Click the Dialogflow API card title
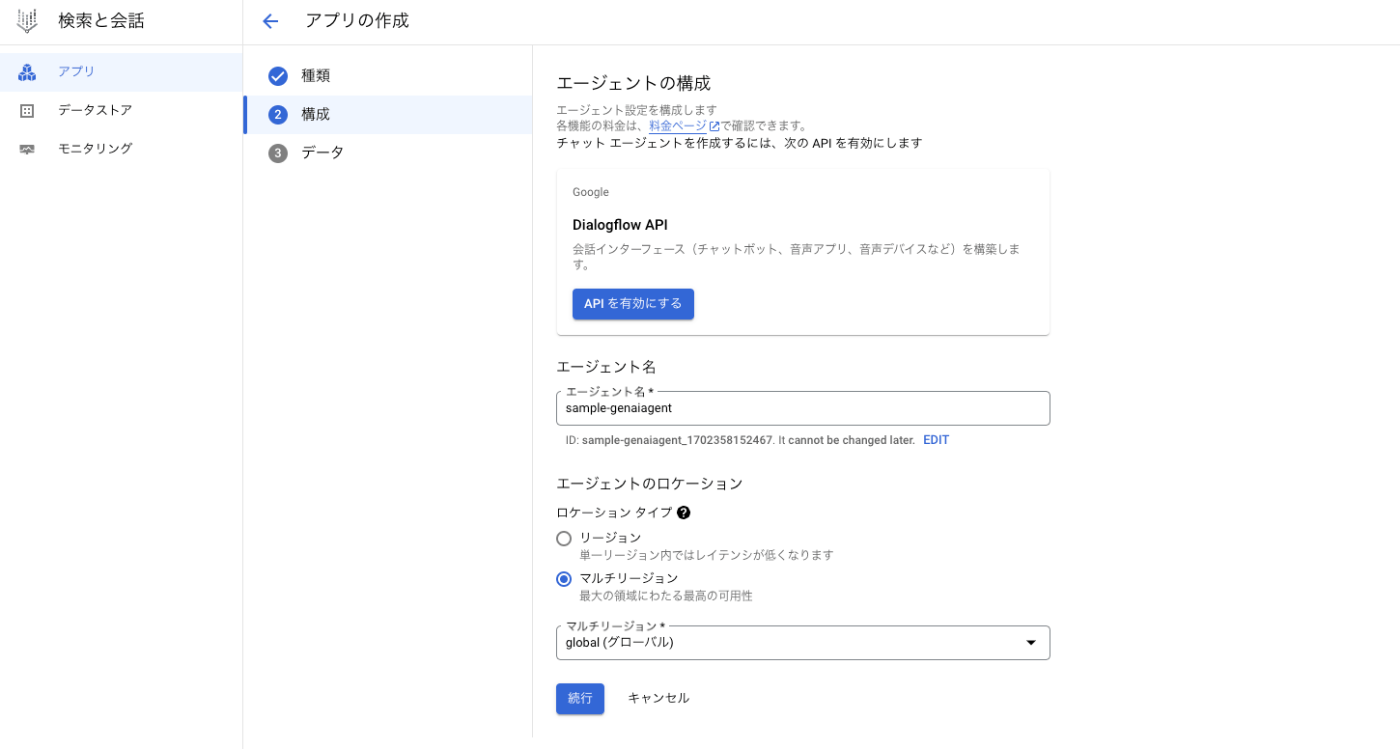The height and width of the screenshot is (749, 1400). 620,225
